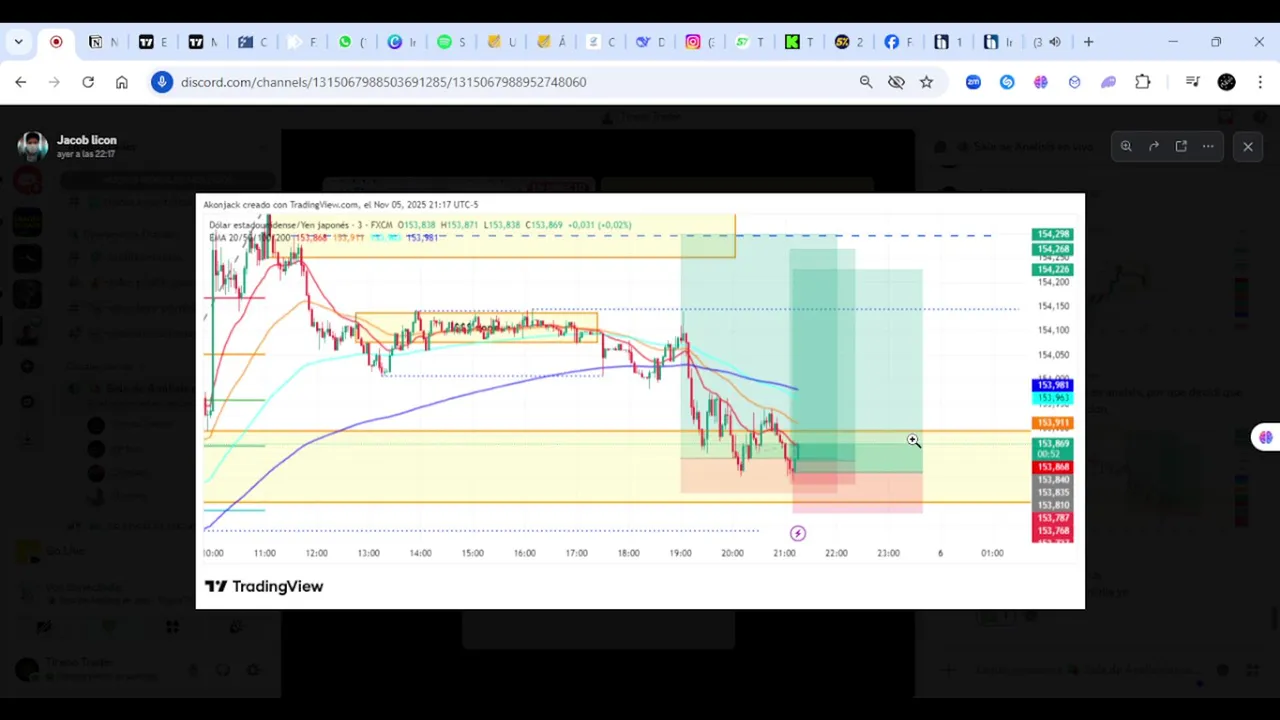Viewport: 1280px width, 720px height.
Task: Click the TradingView logo on the chart
Action: point(264,586)
